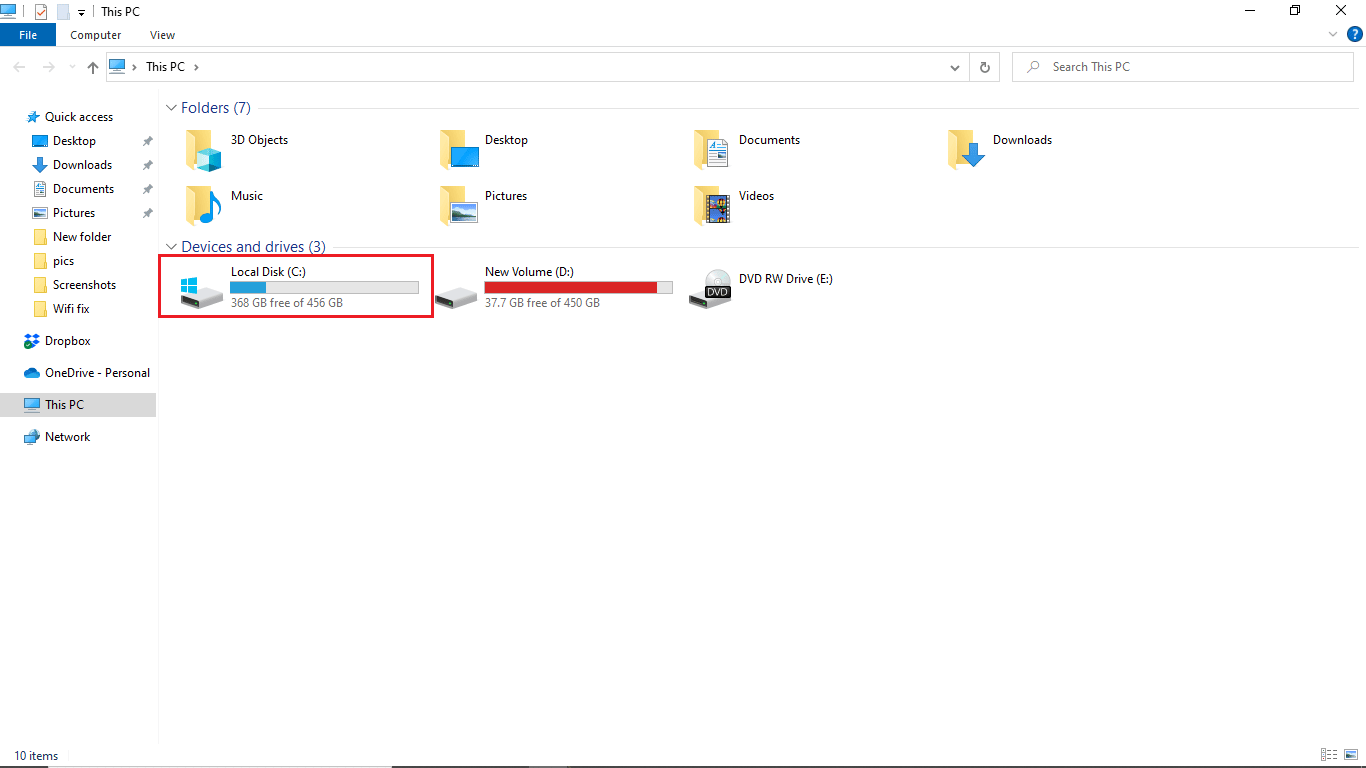Click the Dropbox label in sidebar
This screenshot has width=1366, height=768.
point(68,341)
